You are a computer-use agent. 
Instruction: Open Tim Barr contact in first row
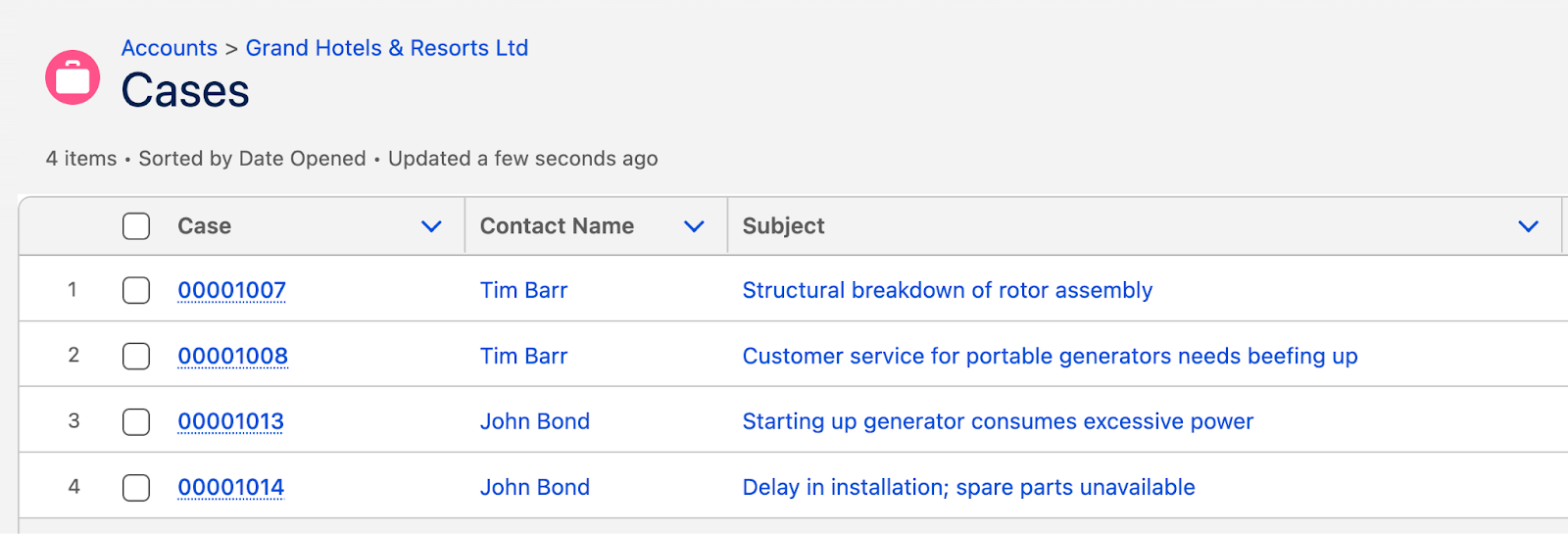[523, 290]
